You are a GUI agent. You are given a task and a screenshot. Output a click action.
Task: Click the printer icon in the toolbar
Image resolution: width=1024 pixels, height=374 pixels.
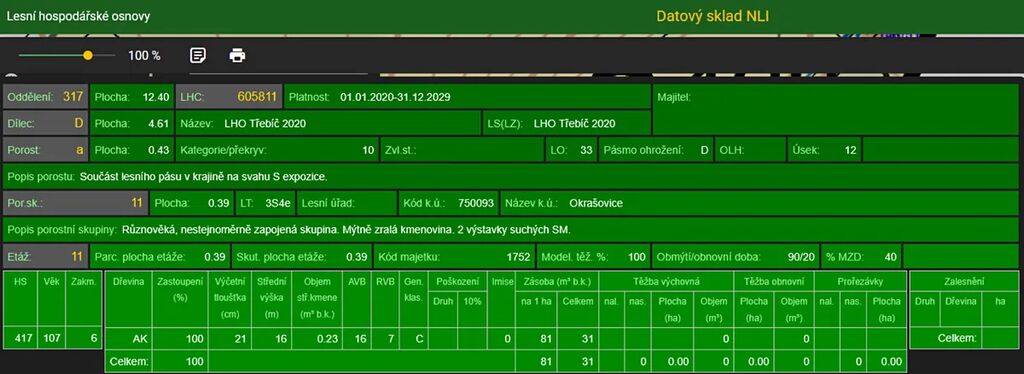237,55
